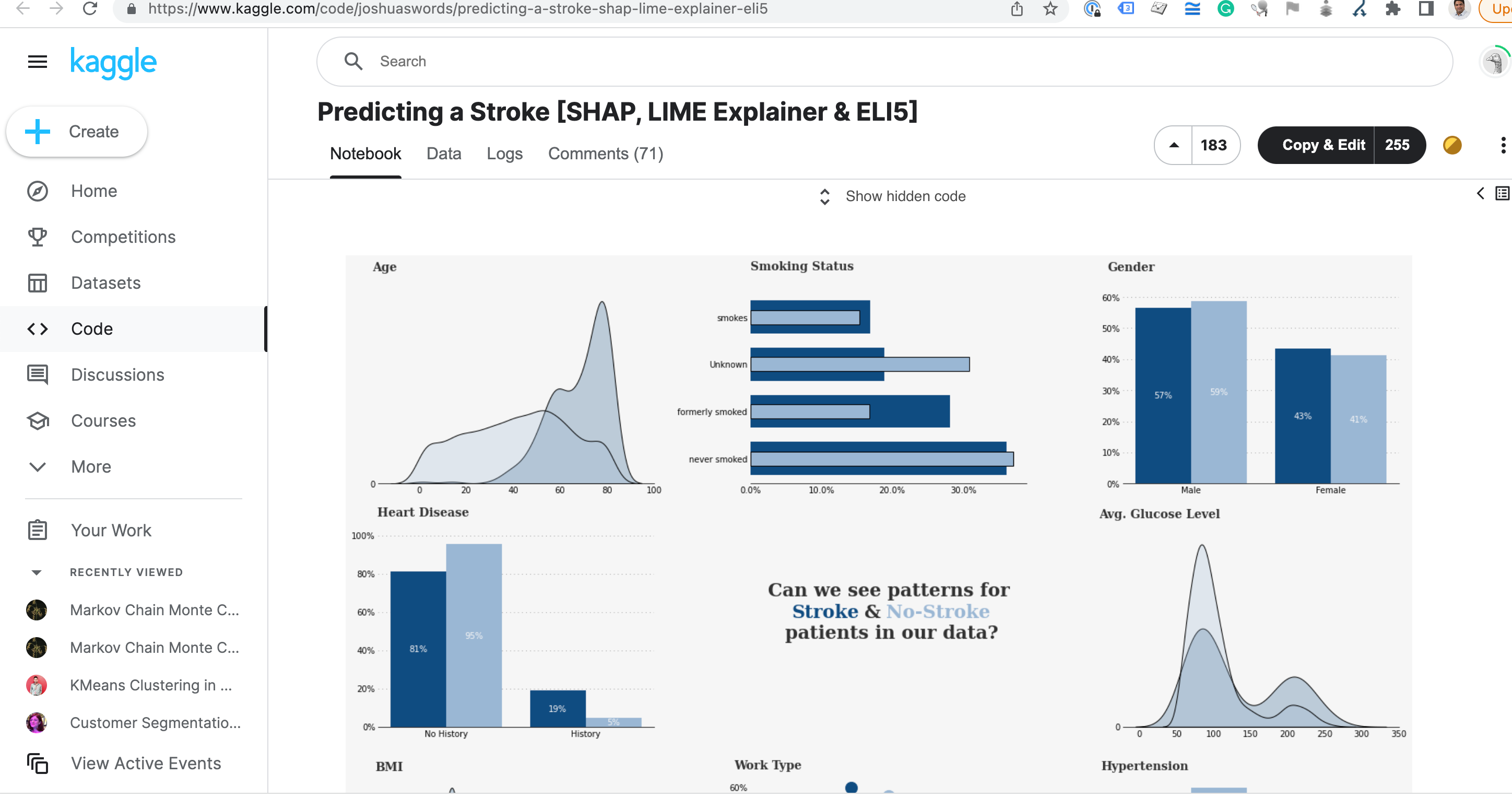Open Datasets from the sidebar
Image resolution: width=1512 pixels, height=798 pixels.
click(105, 283)
